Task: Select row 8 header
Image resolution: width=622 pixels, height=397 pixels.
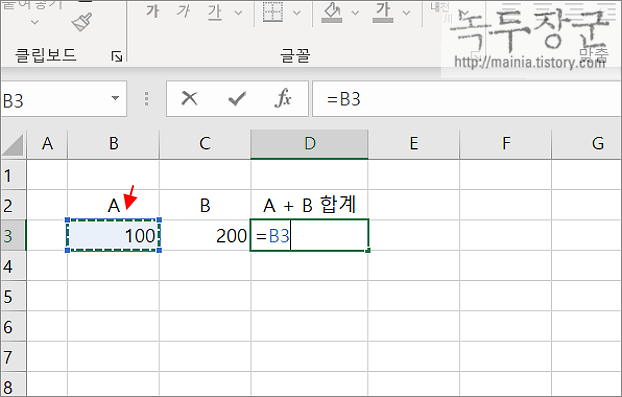Action: coord(13,384)
